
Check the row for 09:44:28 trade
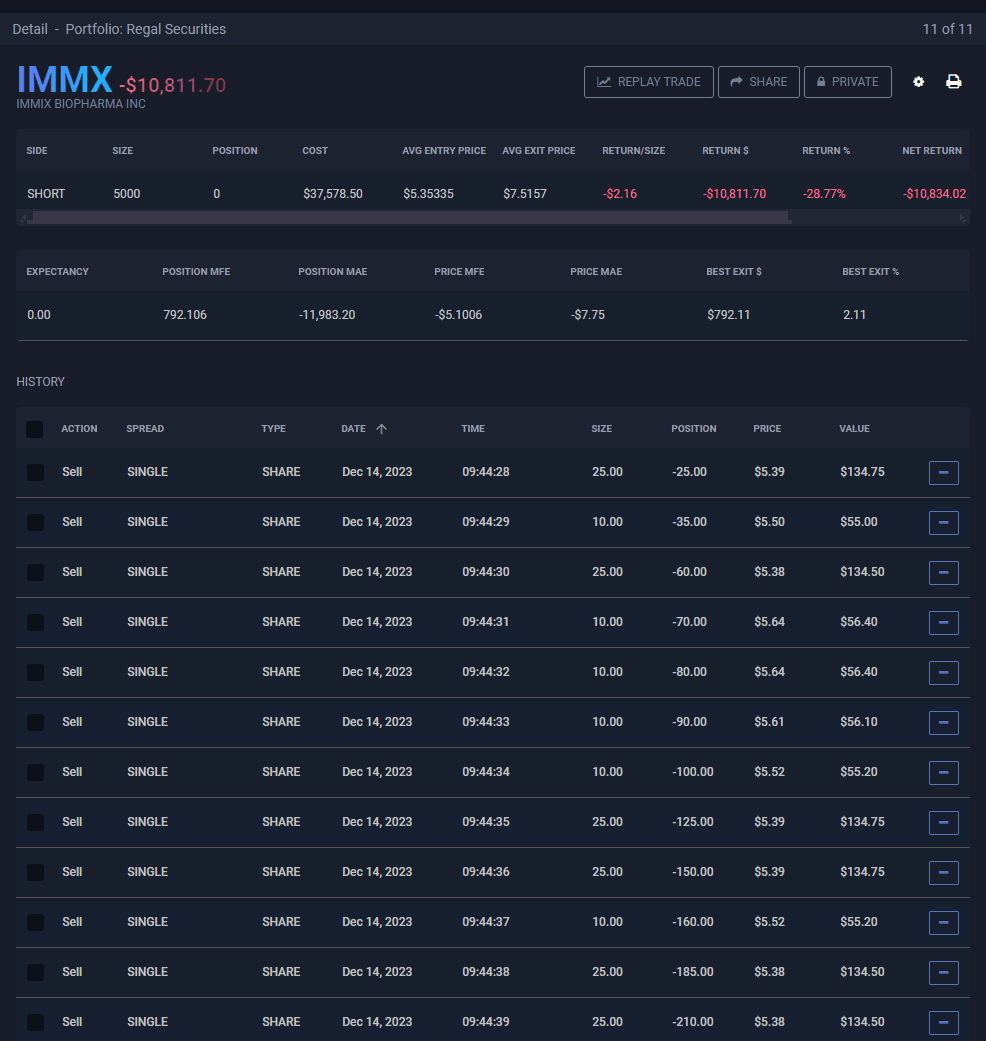tap(35, 472)
